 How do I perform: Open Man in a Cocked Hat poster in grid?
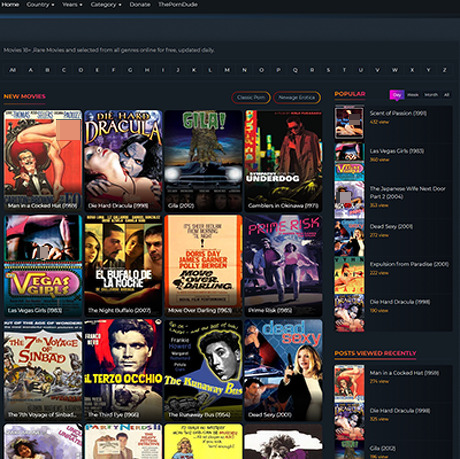[x=43, y=161]
